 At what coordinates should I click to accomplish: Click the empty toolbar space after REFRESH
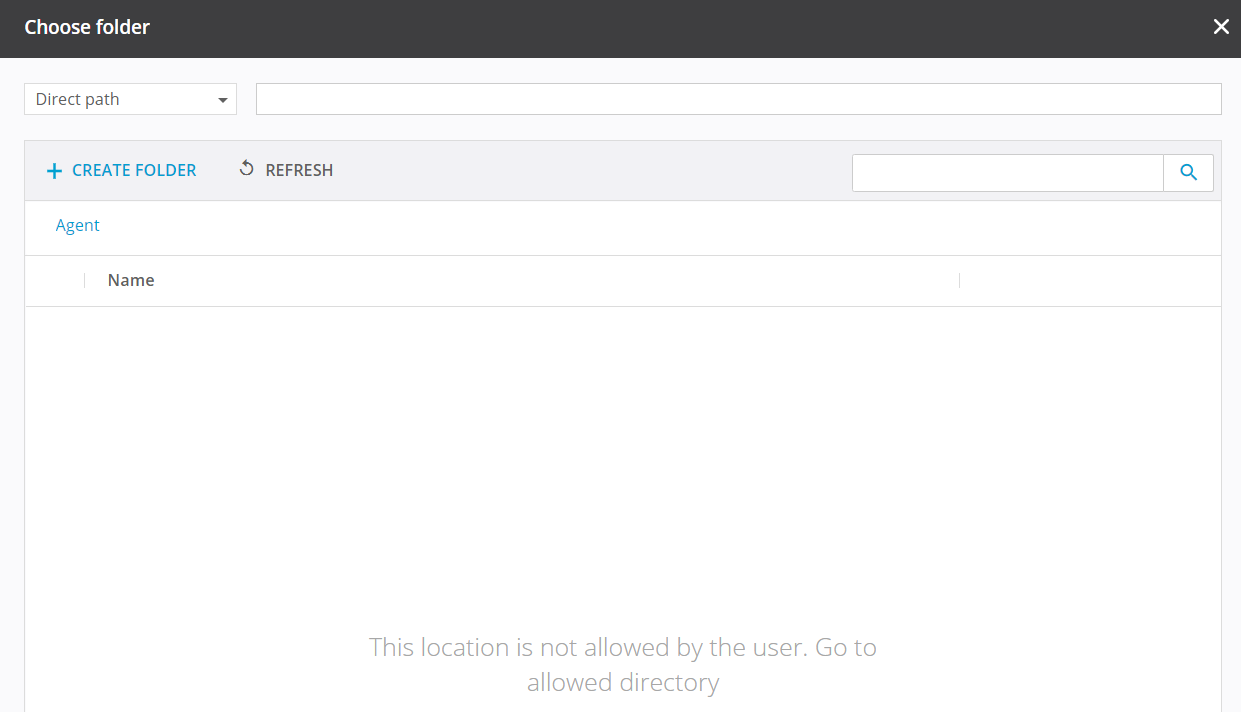(590, 171)
